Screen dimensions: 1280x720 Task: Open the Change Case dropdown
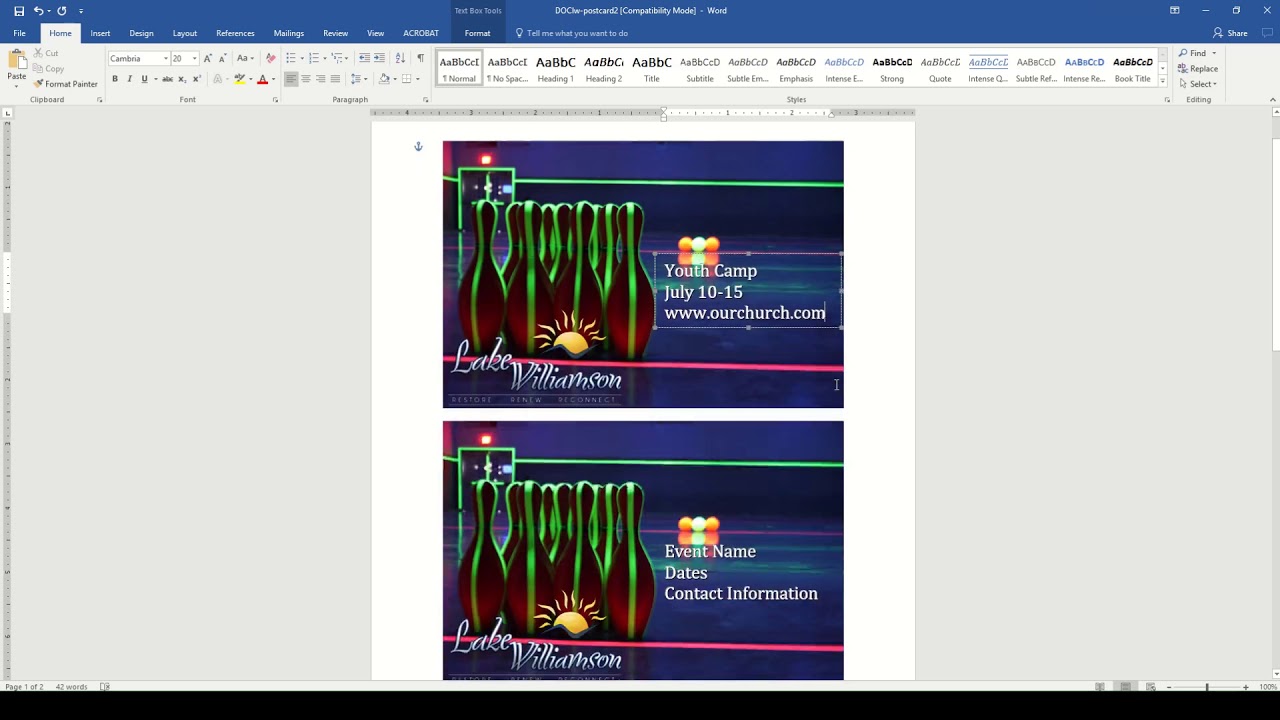point(245,59)
